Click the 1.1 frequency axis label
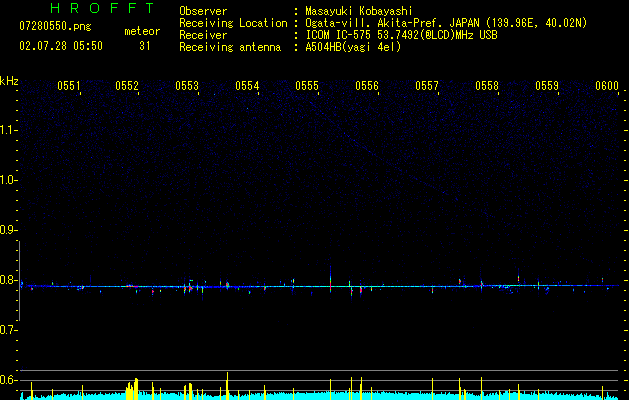 coord(8,130)
